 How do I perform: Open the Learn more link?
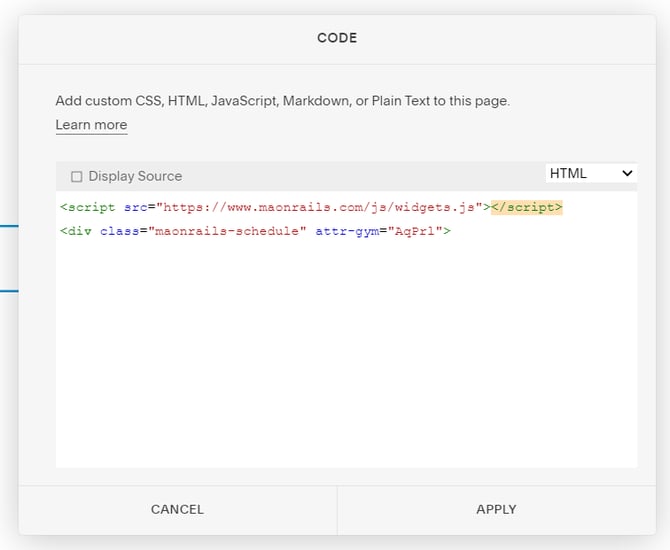[x=91, y=125]
